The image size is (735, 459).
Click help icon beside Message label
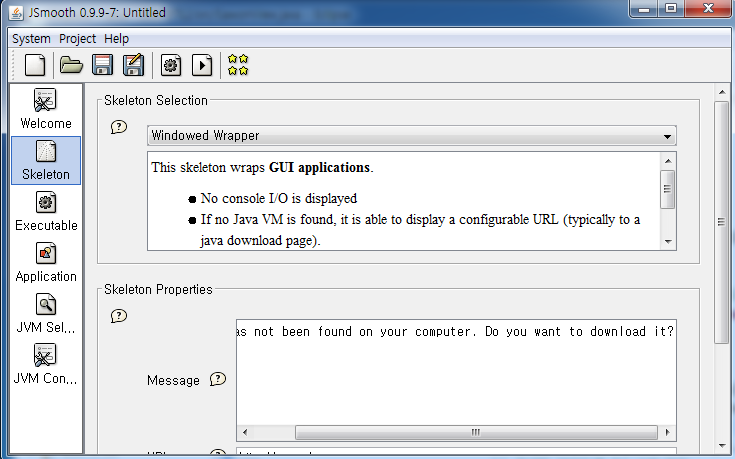[x=218, y=379]
